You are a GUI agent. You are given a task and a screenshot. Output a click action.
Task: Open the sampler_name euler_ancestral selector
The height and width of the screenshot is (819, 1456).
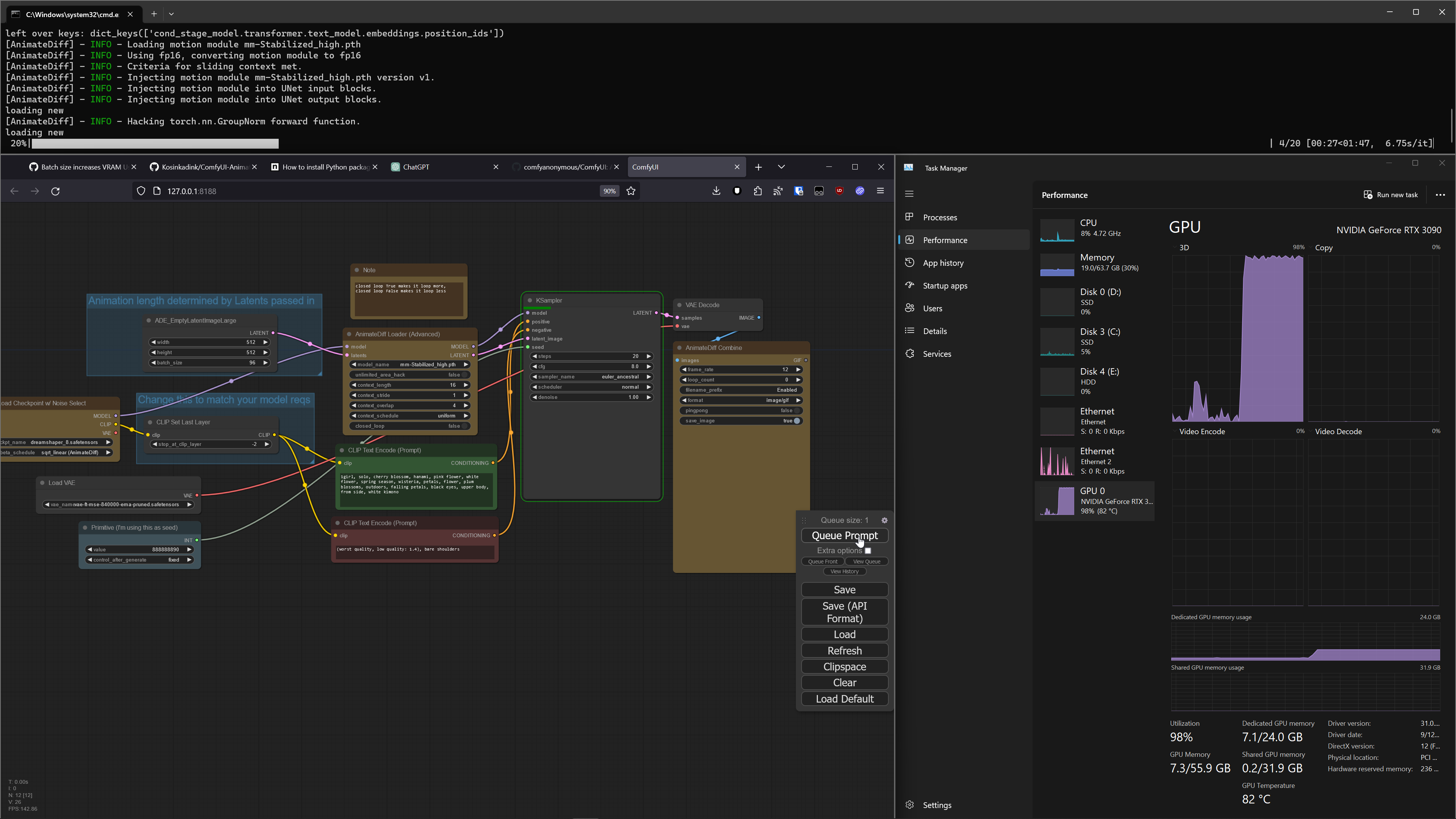pyautogui.click(x=620, y=377)
